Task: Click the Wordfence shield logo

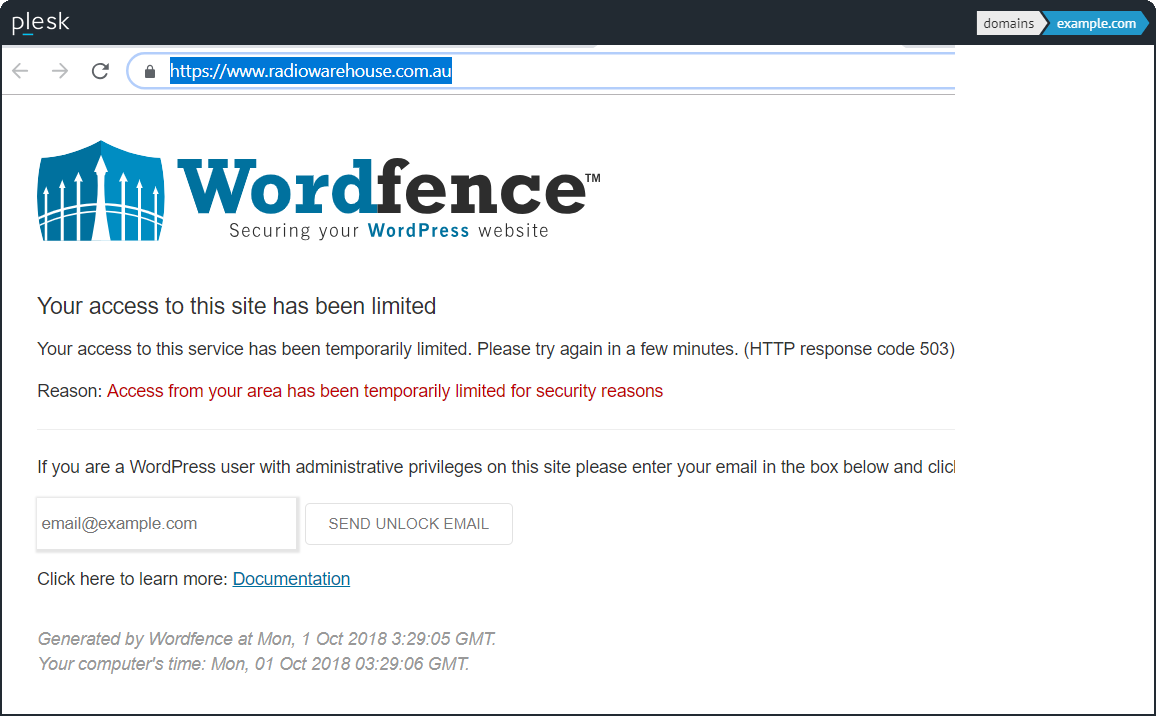Action: click(x=100, y=190)
